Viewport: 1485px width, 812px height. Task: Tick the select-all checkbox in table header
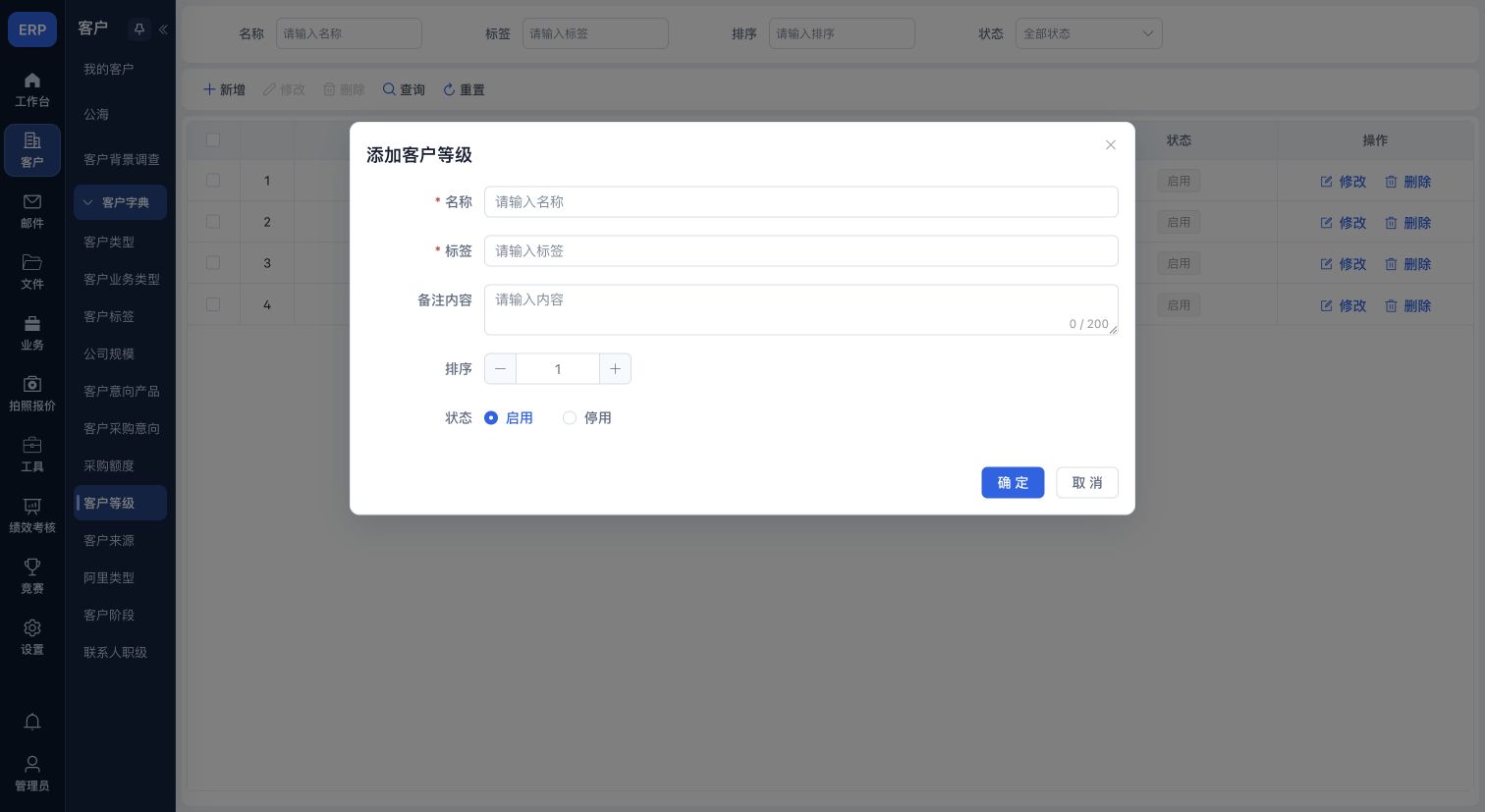[213, 140]
